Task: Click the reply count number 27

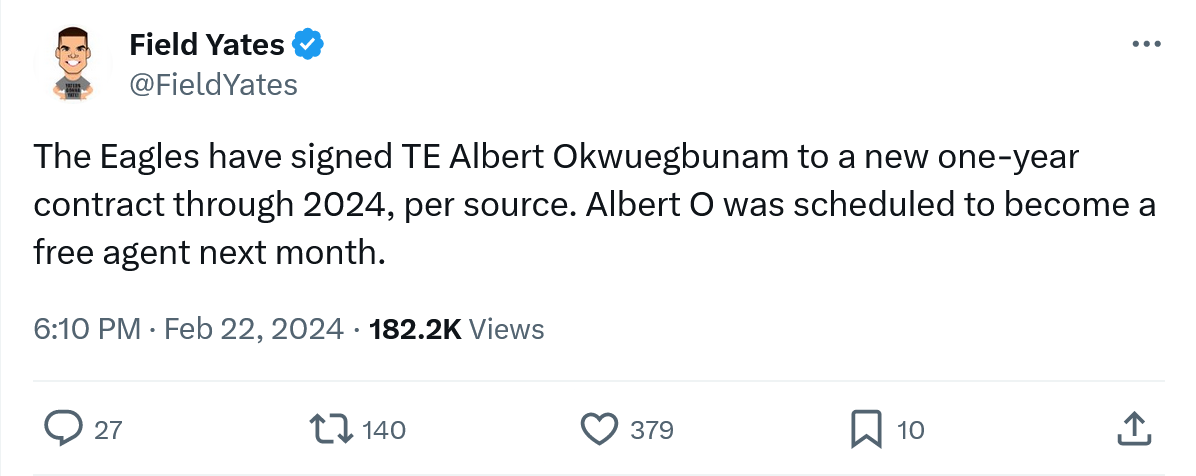Action: coord(107,431)
